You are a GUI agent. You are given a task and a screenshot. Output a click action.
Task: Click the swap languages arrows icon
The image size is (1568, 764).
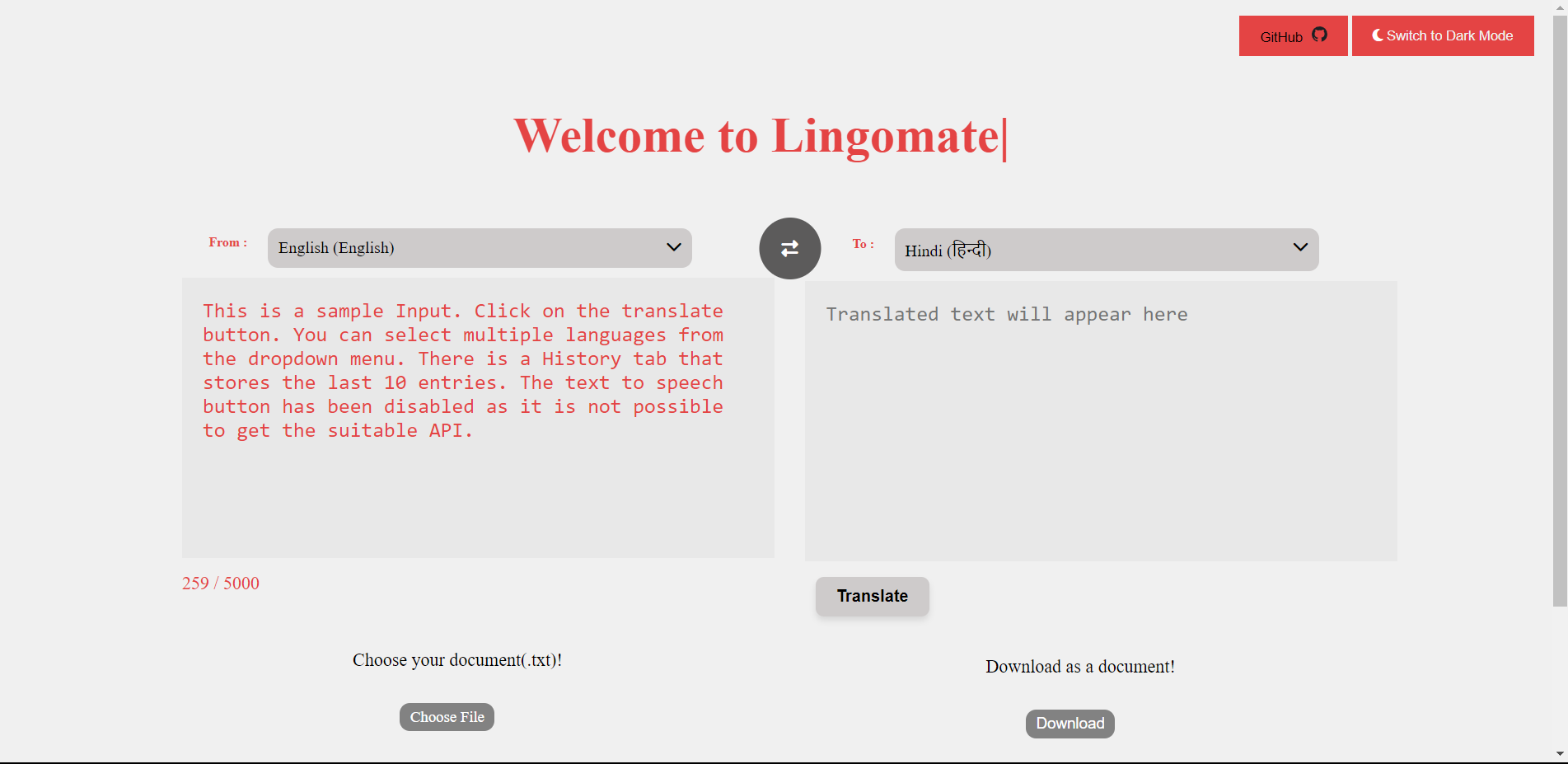click(789, 248)
